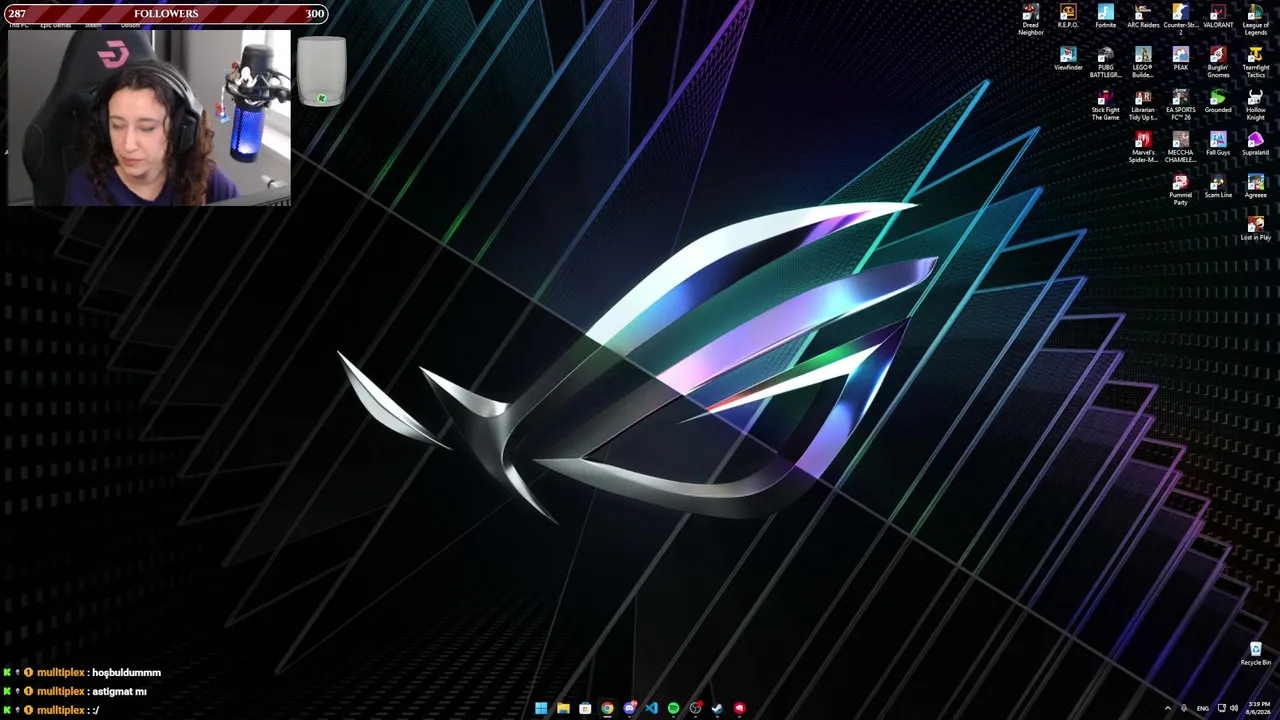Open File Explorer from the taskbar
The image size is (1280, 720).
(x=563, y=708)
